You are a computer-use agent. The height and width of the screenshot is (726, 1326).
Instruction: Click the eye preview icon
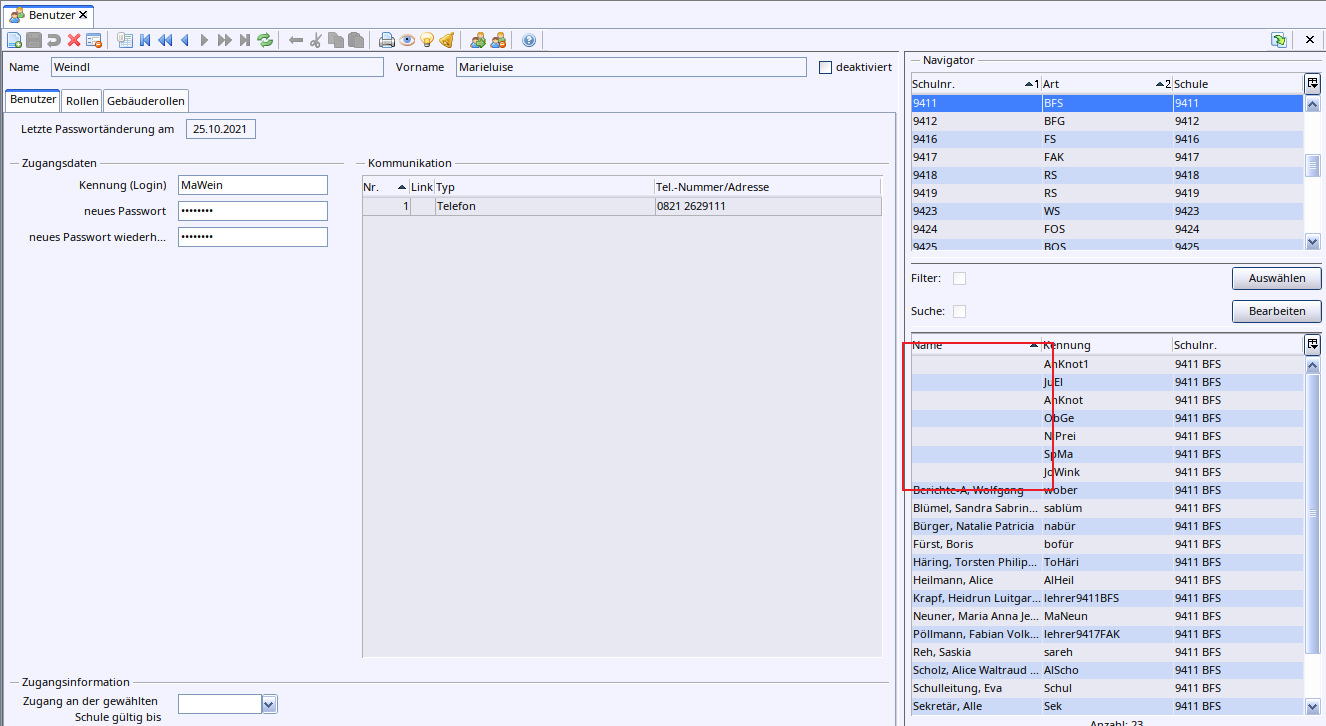(407, 40)
